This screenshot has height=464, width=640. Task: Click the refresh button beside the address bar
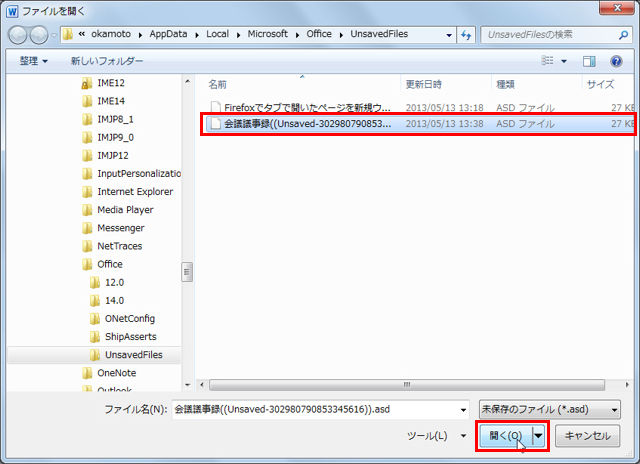pos(466,35)
